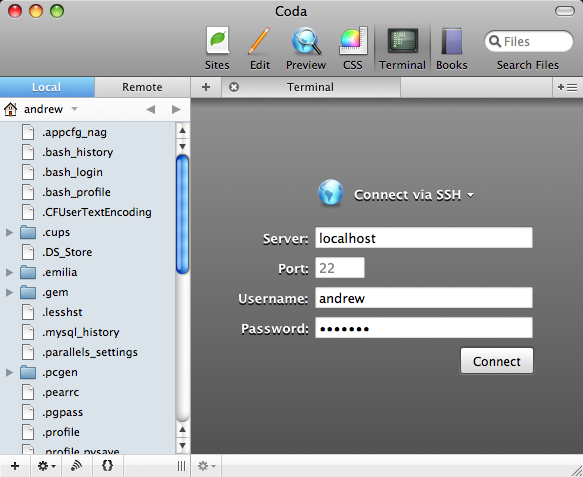The width and height of the screenshot is (583, 477).
Task: Click the Connect button
Action: click(497, 361)
